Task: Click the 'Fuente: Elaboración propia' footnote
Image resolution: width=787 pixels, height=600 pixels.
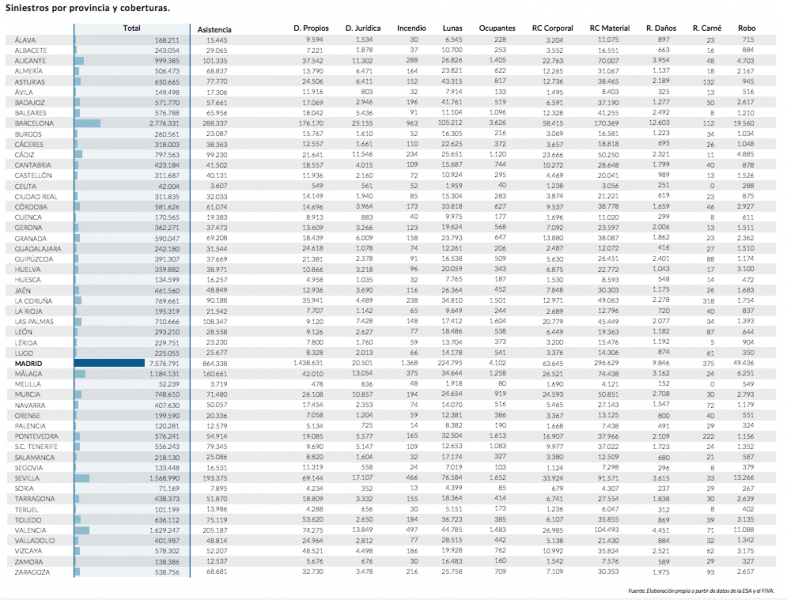Action: 701,591
